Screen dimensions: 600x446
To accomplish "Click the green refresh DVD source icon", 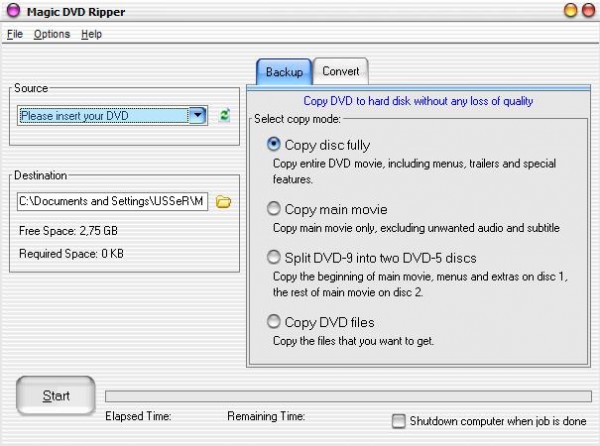I will [x=225, y=115].
